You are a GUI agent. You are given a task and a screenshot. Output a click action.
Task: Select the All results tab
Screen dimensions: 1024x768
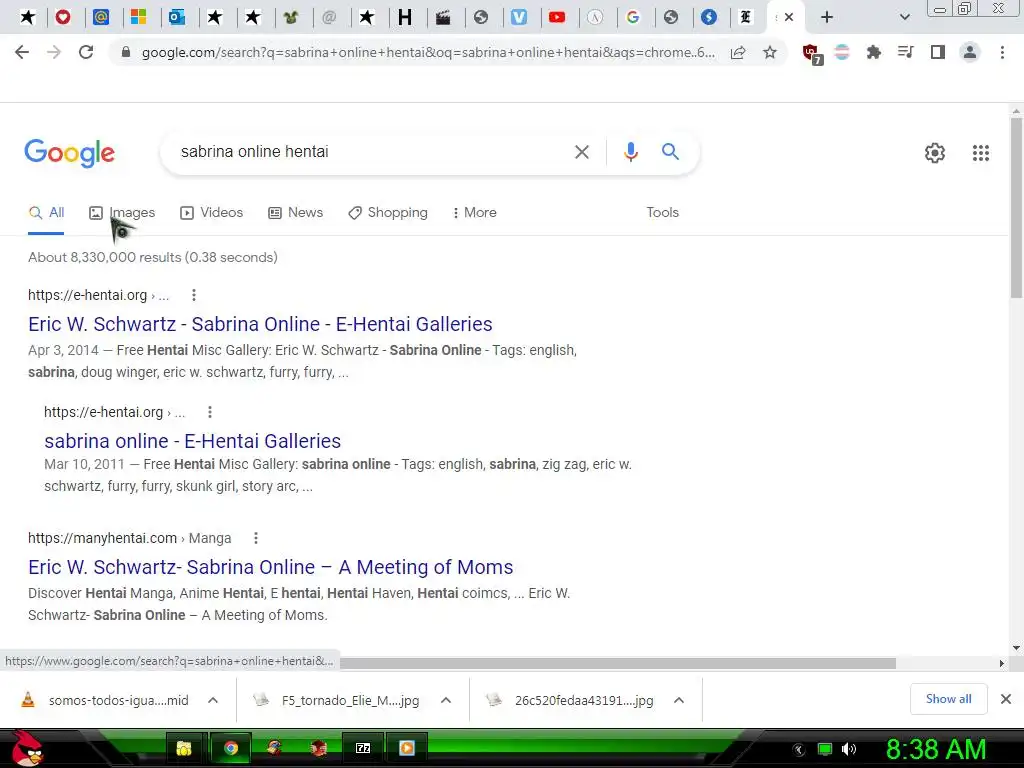46,212
